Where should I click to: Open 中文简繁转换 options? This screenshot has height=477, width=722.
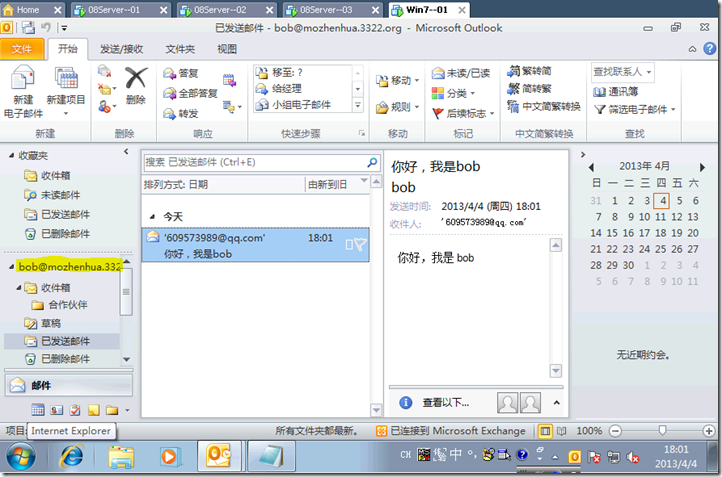pyautogui.click(x=544, y=106)
